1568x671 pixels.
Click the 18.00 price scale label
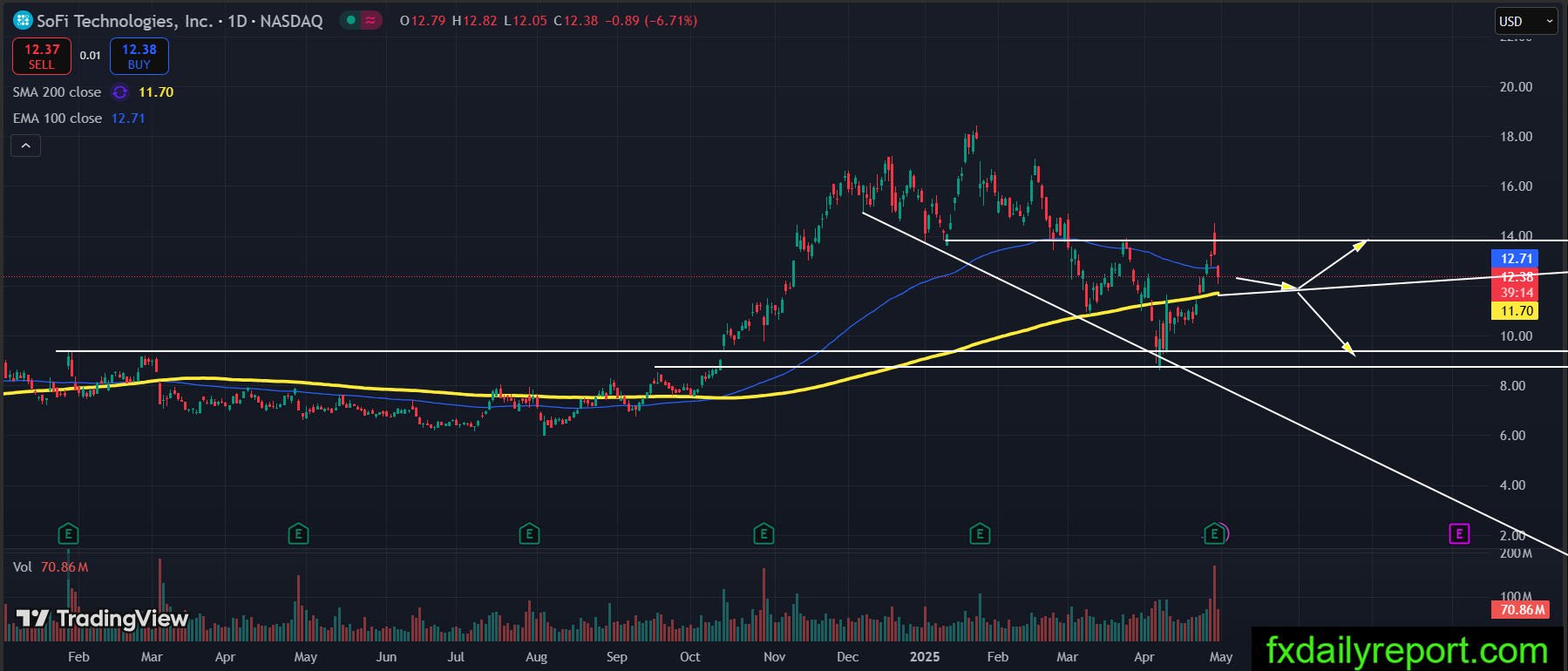pos(1516,137)
